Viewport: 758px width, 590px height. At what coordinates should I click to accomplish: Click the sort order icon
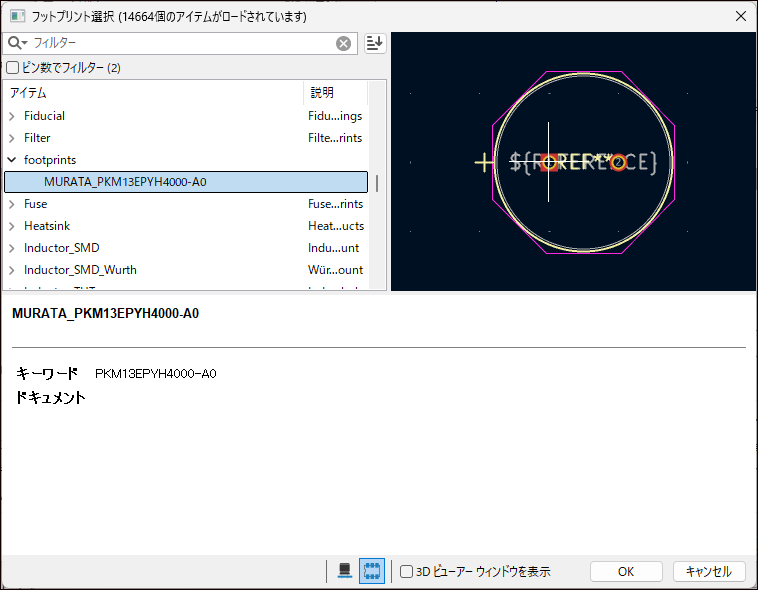point(375,43)
